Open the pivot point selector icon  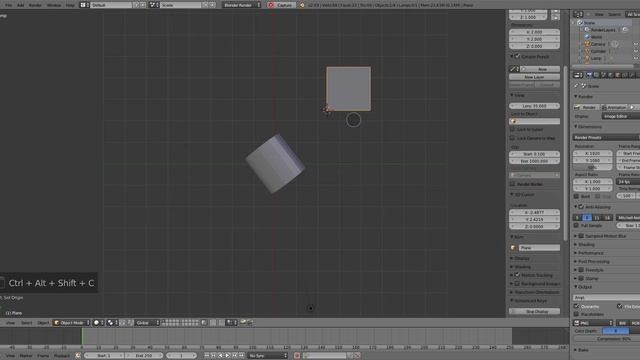pyautogui.click(x=112, y=323)
